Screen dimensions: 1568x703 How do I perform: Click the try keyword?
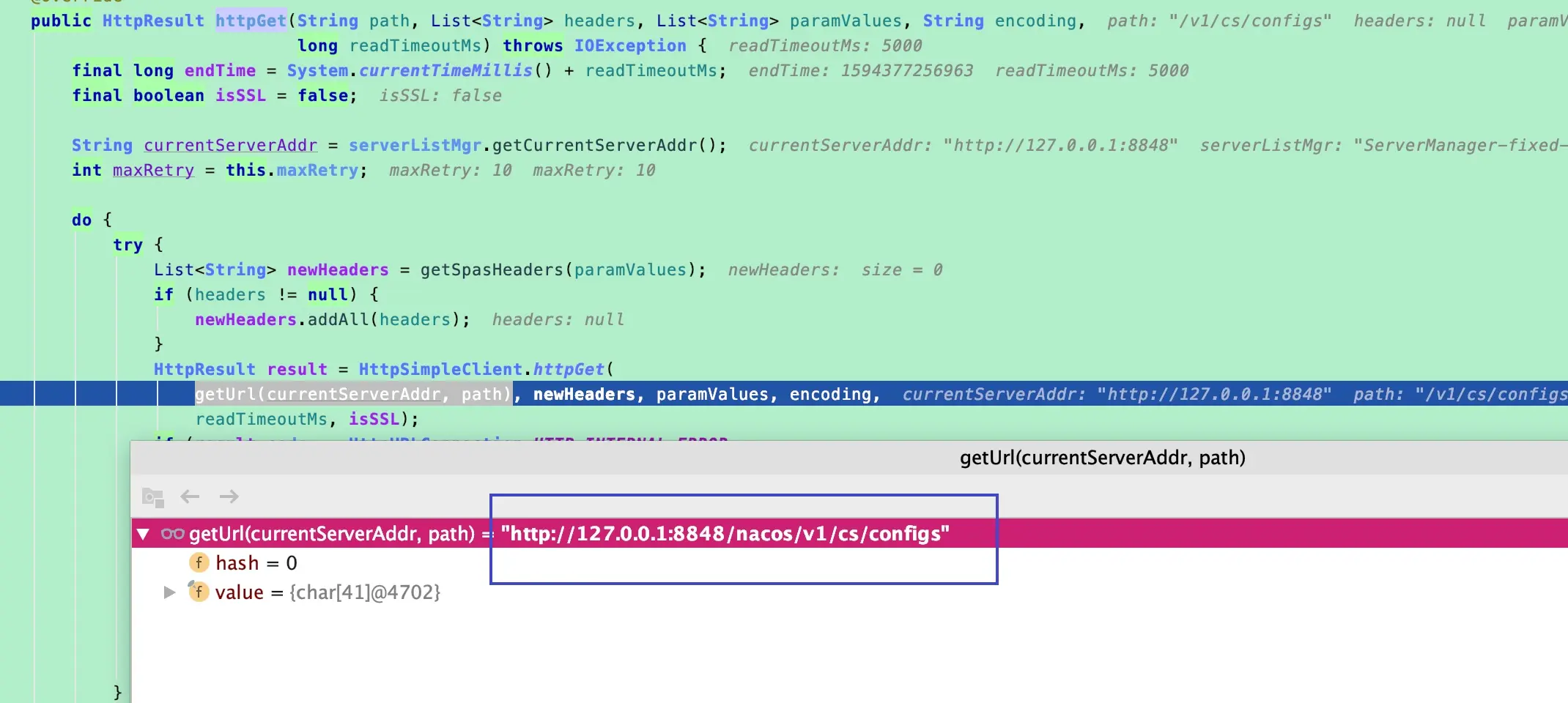coord(127,245)
